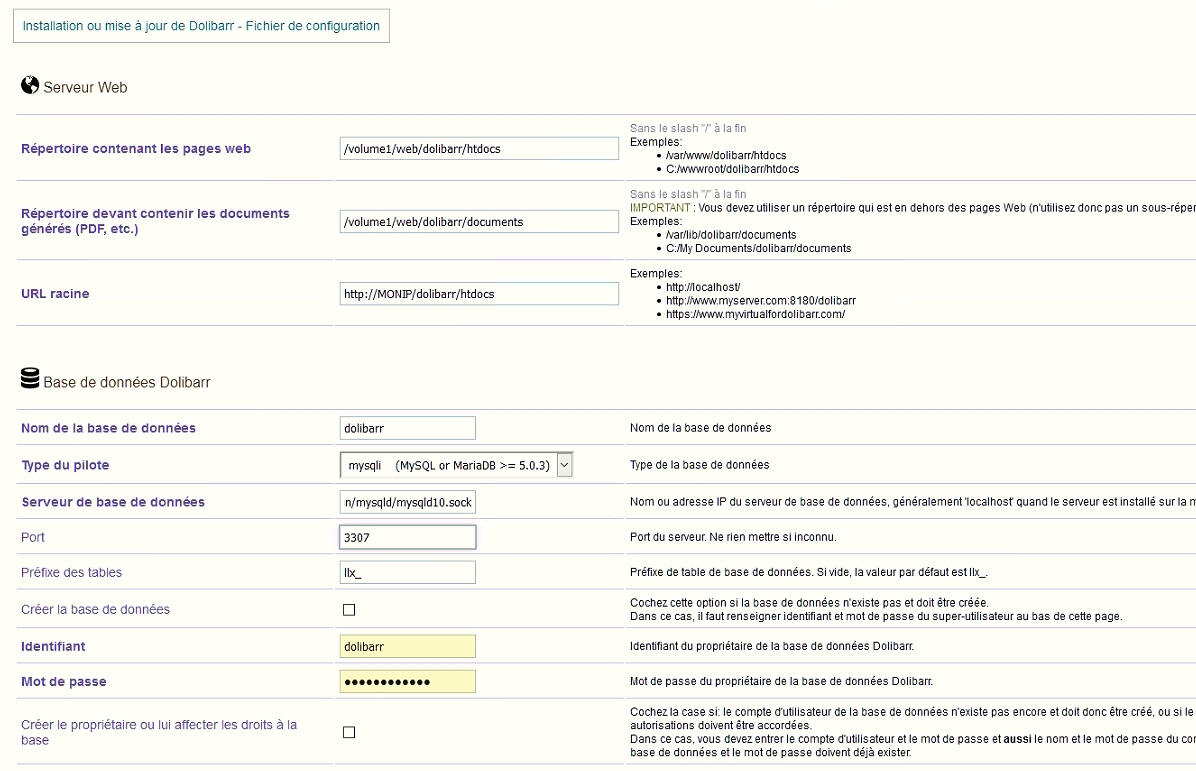Check the Créer la base de données box
This screenshot has height=771, width=1196.
click(x=349, y=610)
